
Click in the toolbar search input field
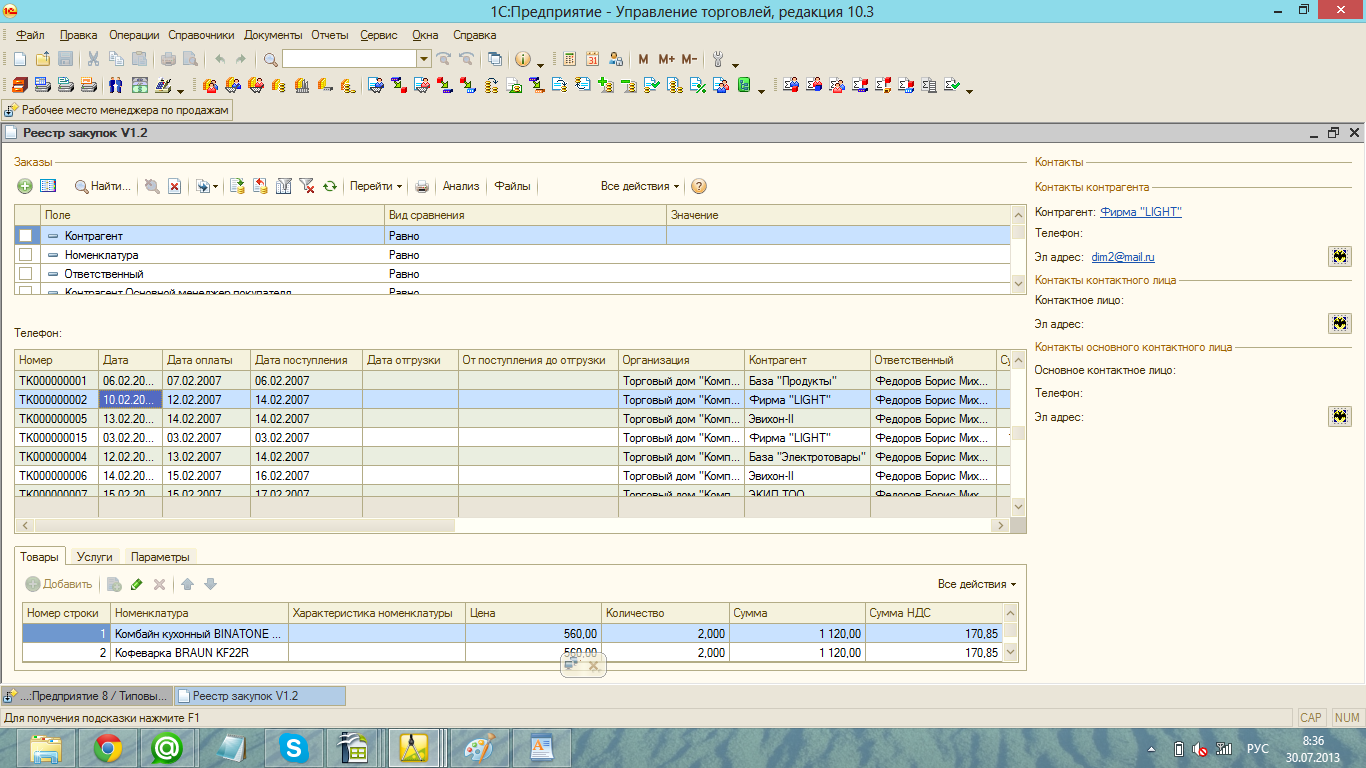pos(349,59)
